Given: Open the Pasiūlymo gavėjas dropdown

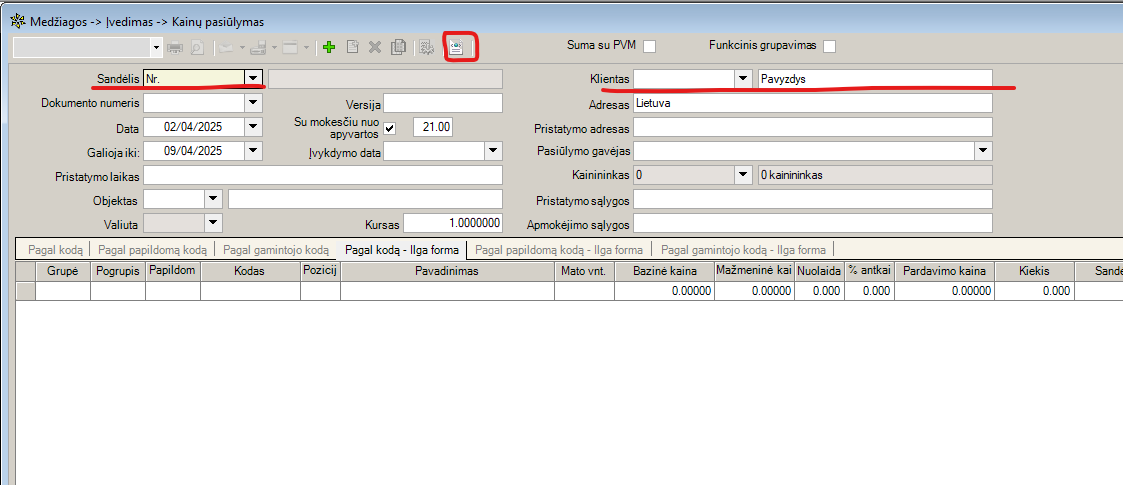Looking at the screenshot, I should 983,151.
